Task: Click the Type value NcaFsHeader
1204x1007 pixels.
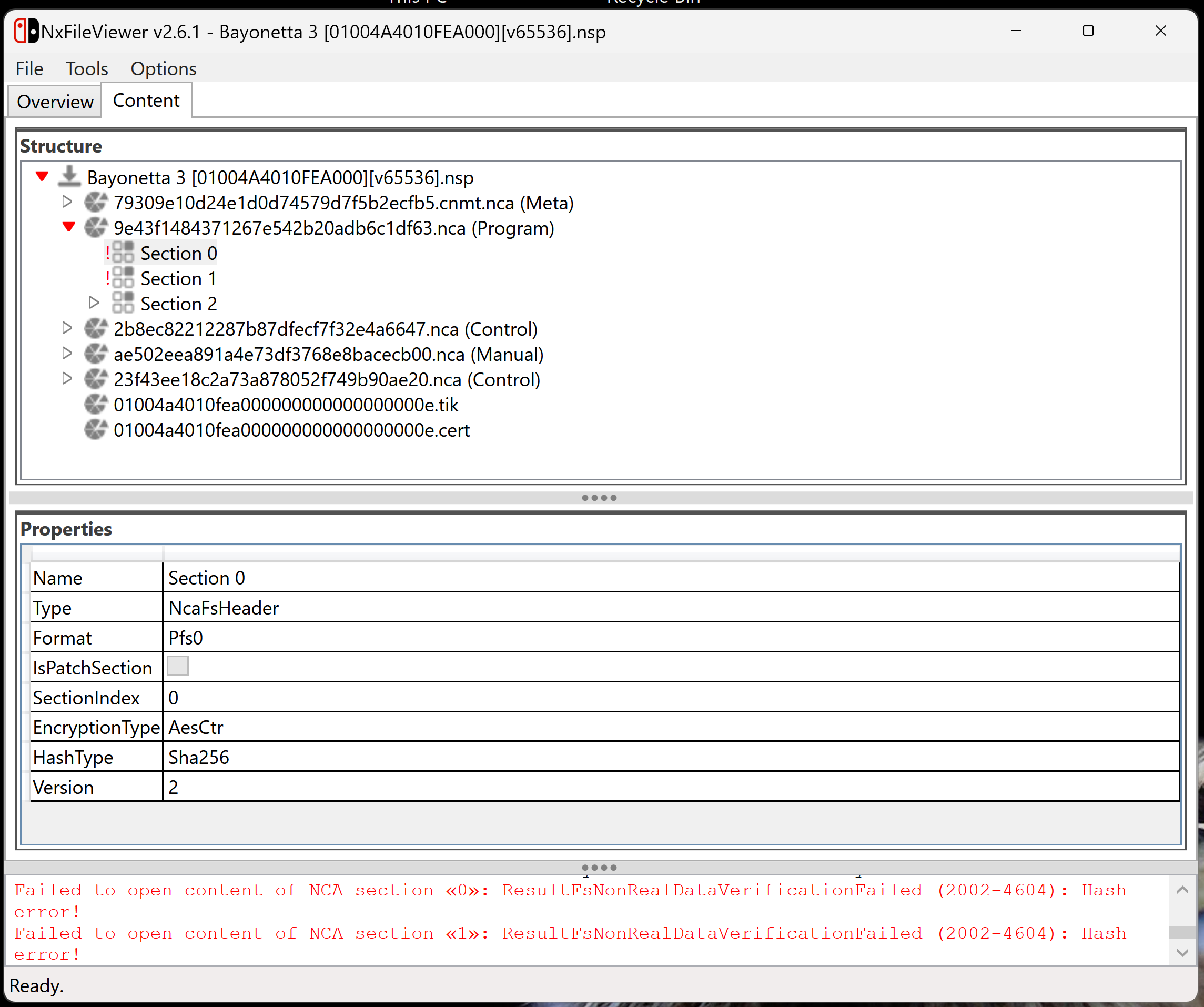Action: [x=224, y=608]
